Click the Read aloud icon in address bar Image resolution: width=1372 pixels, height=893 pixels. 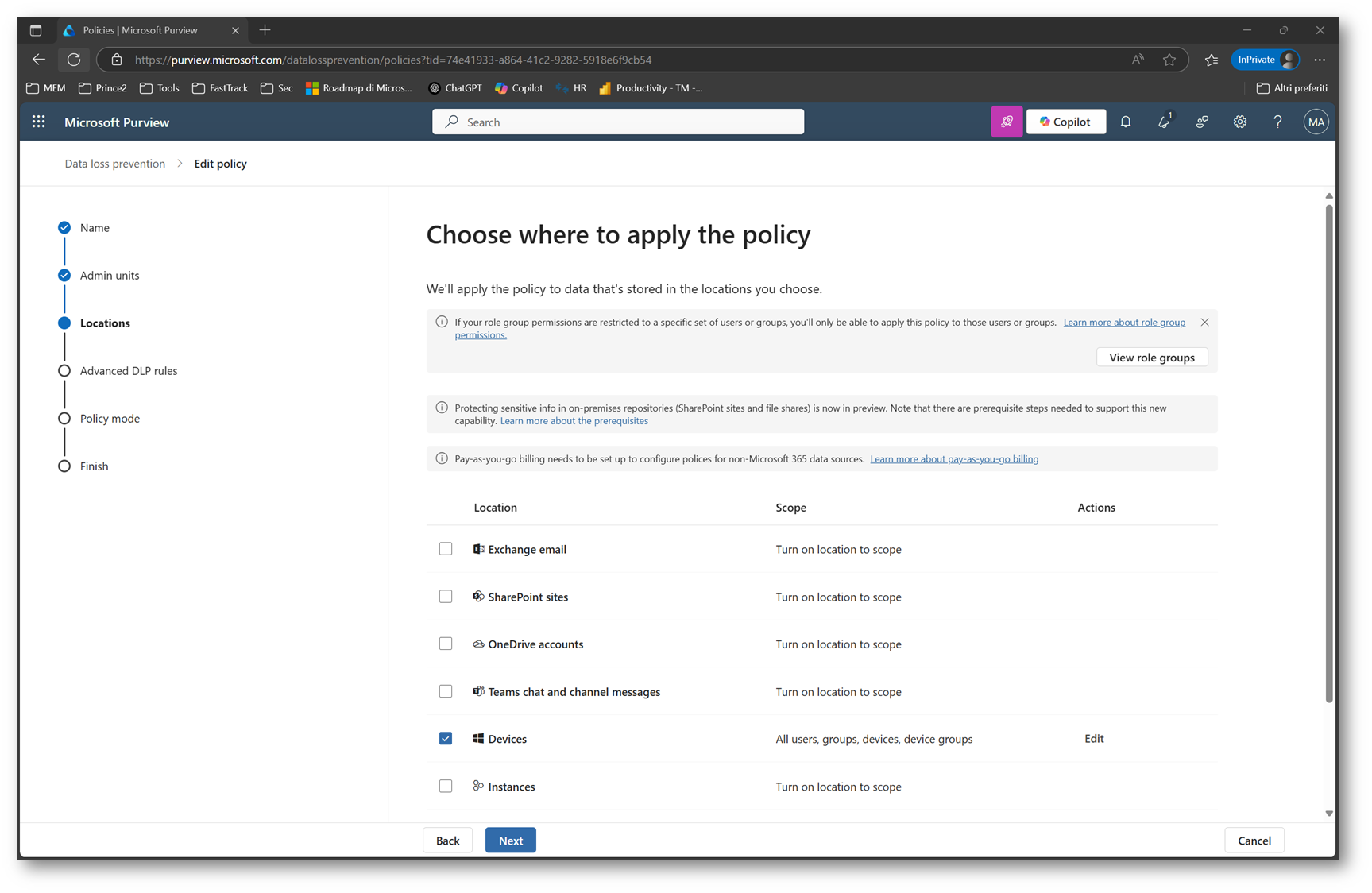coord(1138,60)
